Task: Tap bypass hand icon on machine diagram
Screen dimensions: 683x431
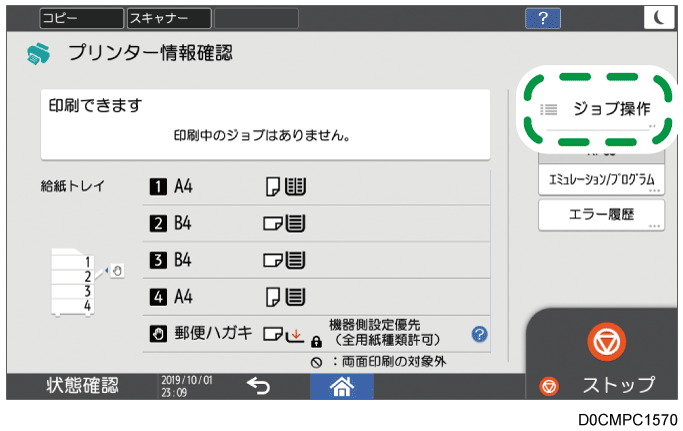Action: [117, 271]
